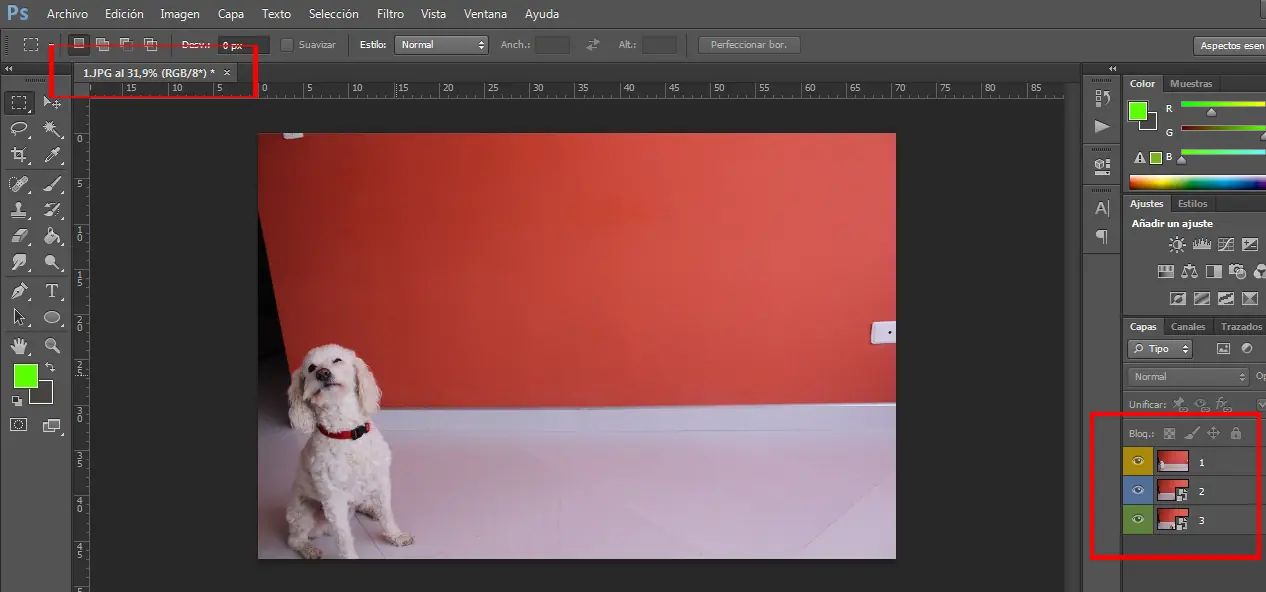Select the Clone Stamp tool

pos(19,210)
